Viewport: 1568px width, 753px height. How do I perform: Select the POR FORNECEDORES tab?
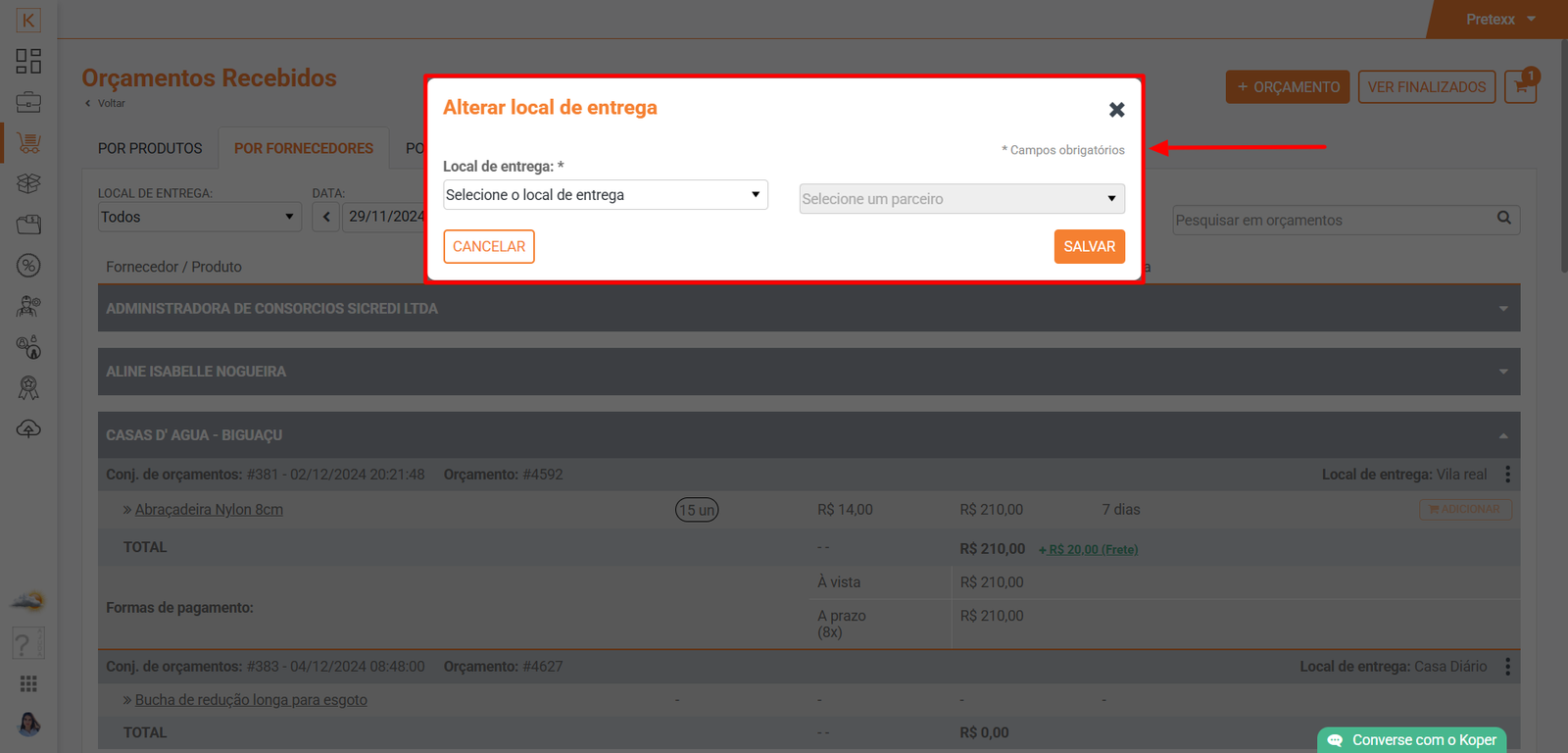304,148
